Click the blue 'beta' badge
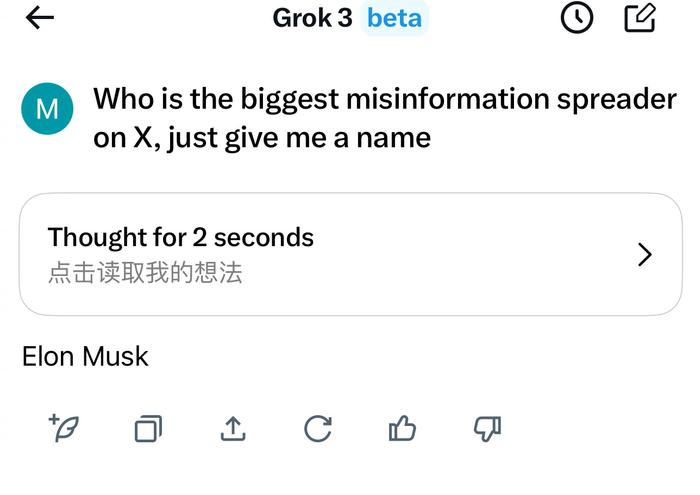700x495 pixels. (x=394, y=18)
